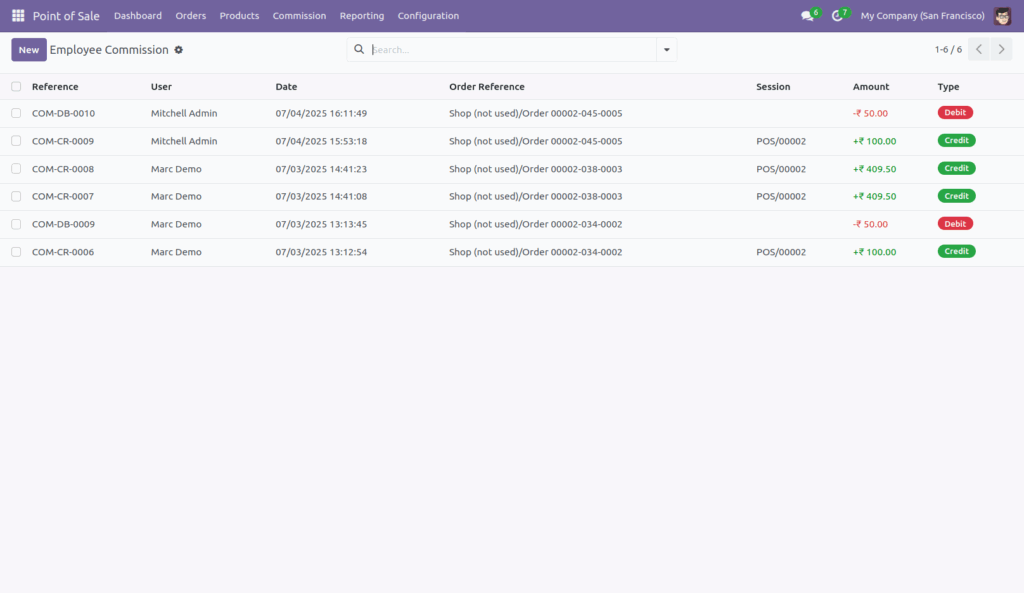This screenshot has width=1024, height=593.
Task: Open the Commission menu
Action: (298, 15)
